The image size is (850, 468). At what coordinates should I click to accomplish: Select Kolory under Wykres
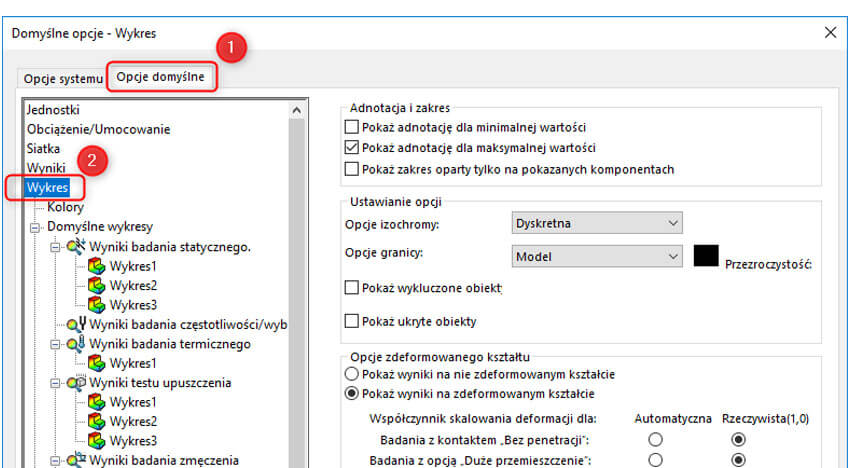66,207
